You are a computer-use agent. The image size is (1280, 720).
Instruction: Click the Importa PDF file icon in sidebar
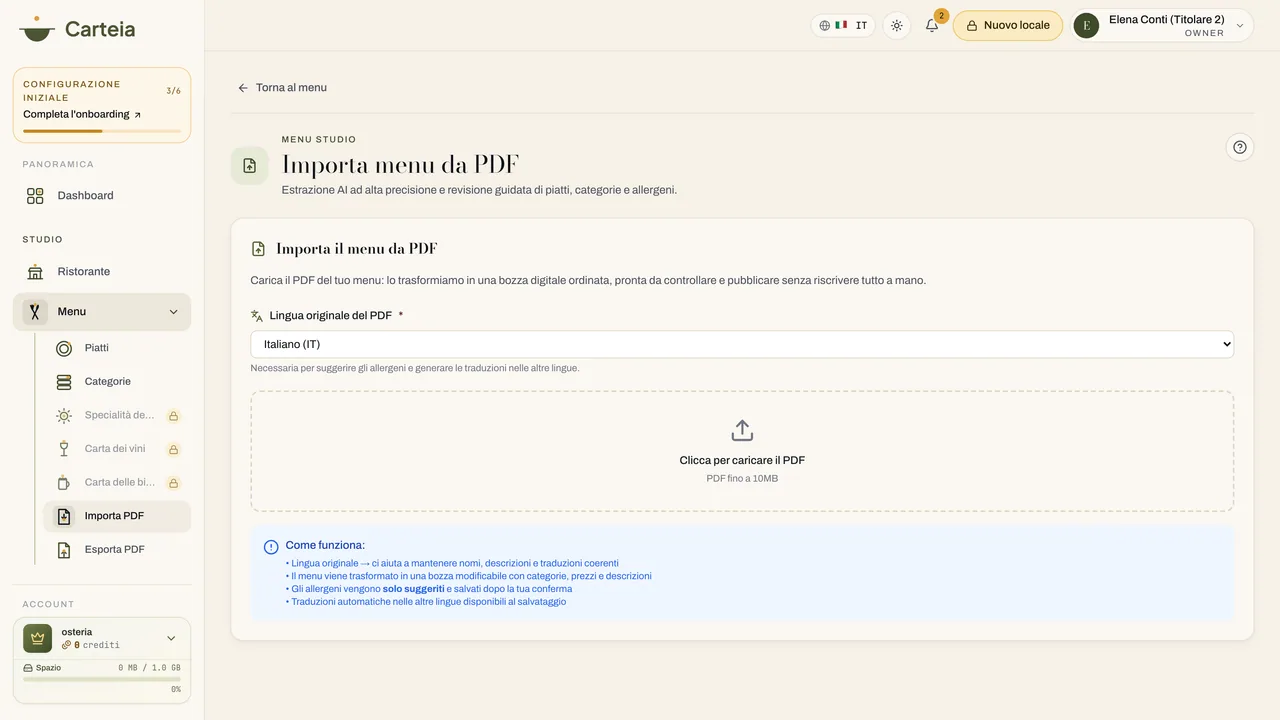64,516
